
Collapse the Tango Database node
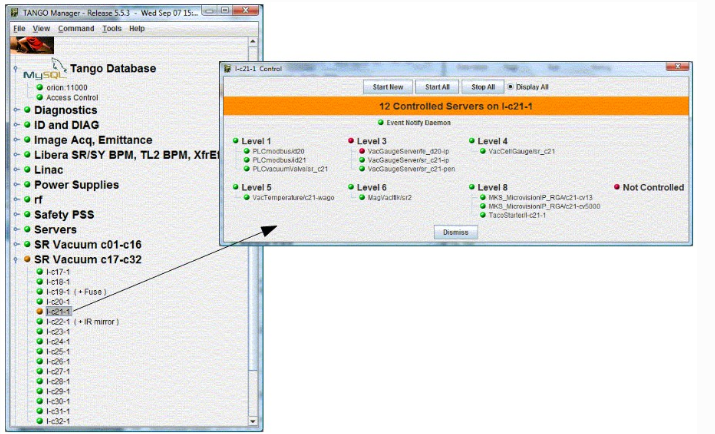(16, 69)
